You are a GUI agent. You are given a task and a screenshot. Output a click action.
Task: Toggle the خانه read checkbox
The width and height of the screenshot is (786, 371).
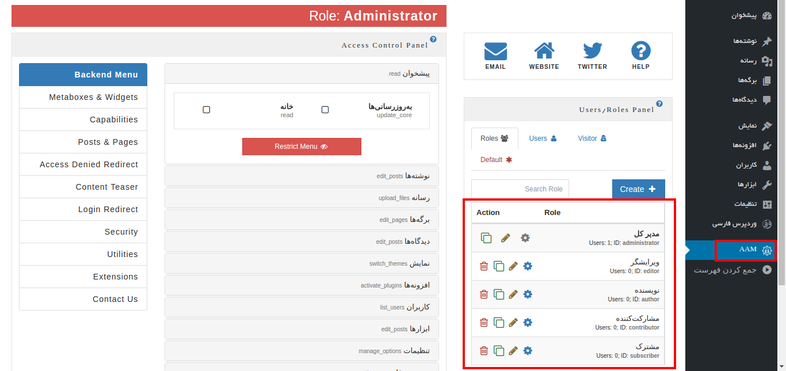click(206, 110)
